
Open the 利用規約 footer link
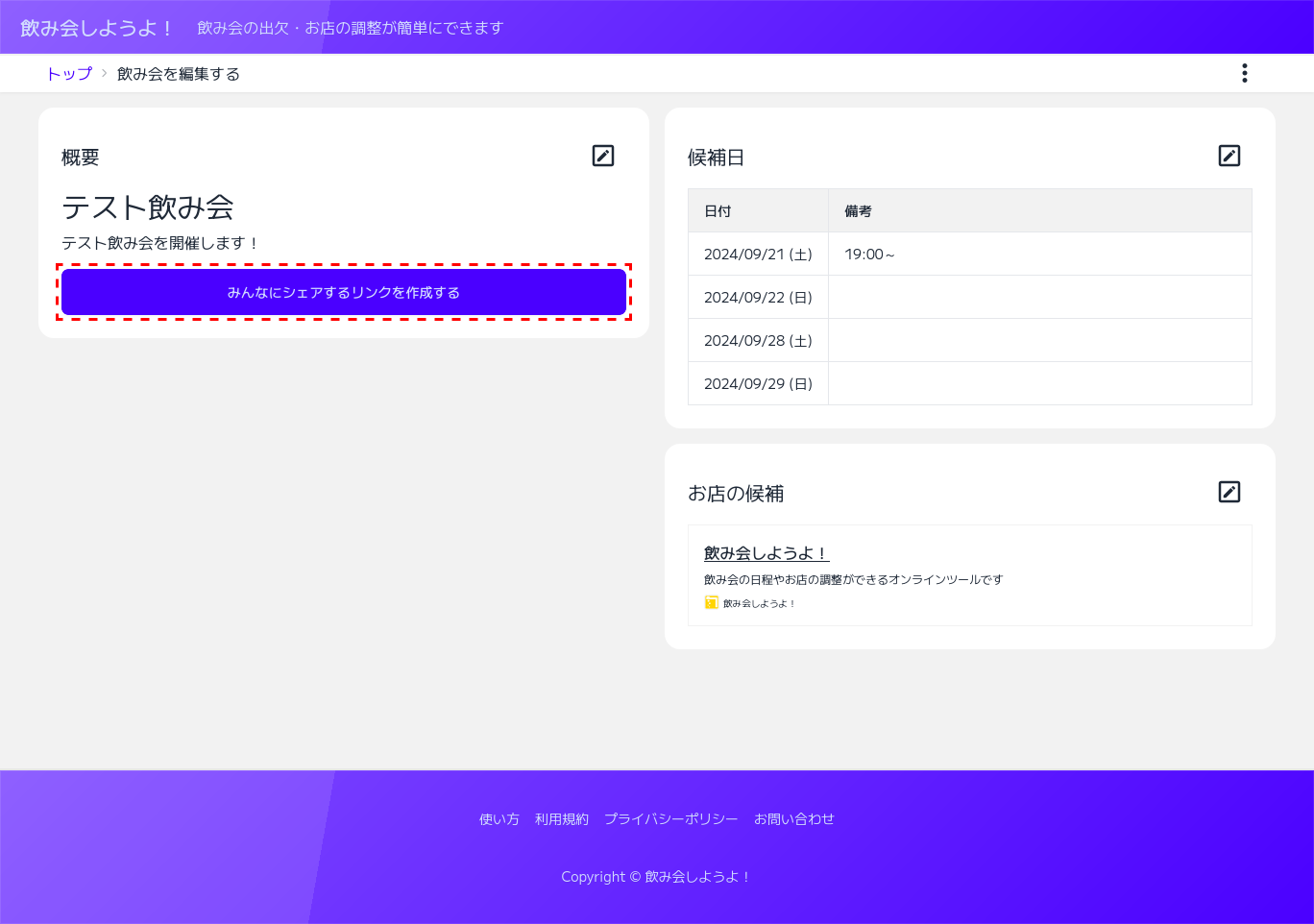562,819
